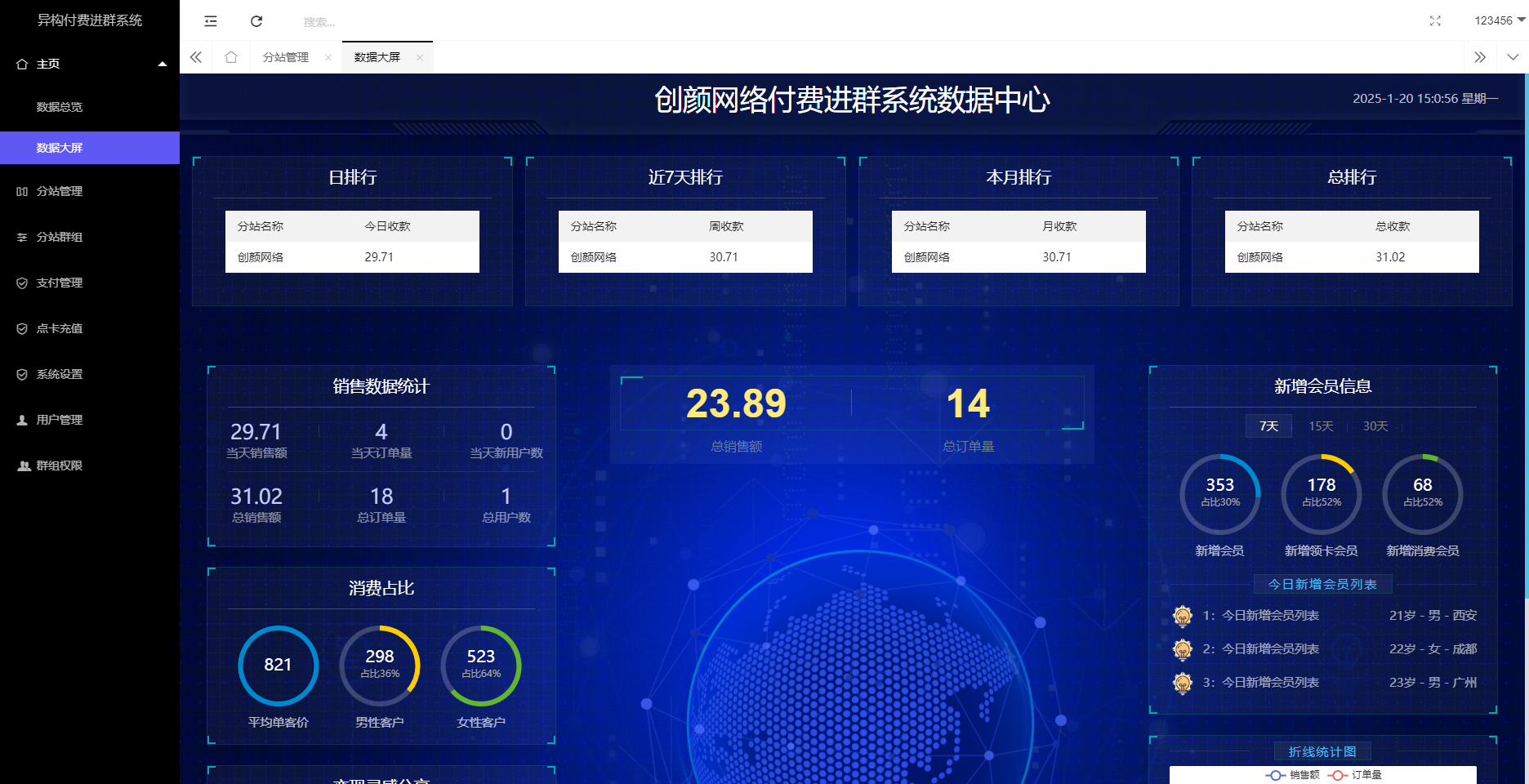Go to the home tab icon
The height and width of the screenshot is (784, 1529).
(231, 57)
